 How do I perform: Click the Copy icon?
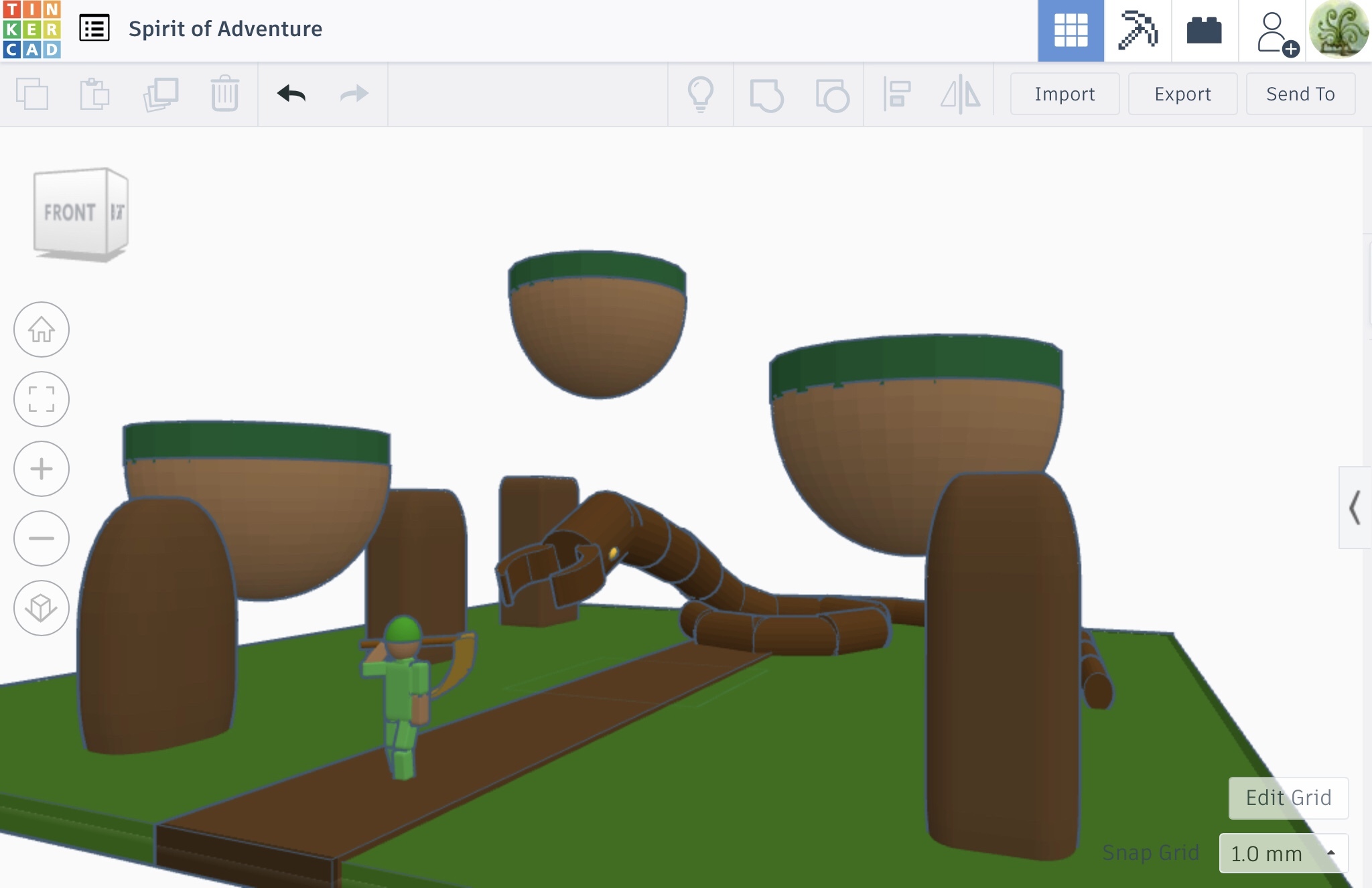point(32,94)
